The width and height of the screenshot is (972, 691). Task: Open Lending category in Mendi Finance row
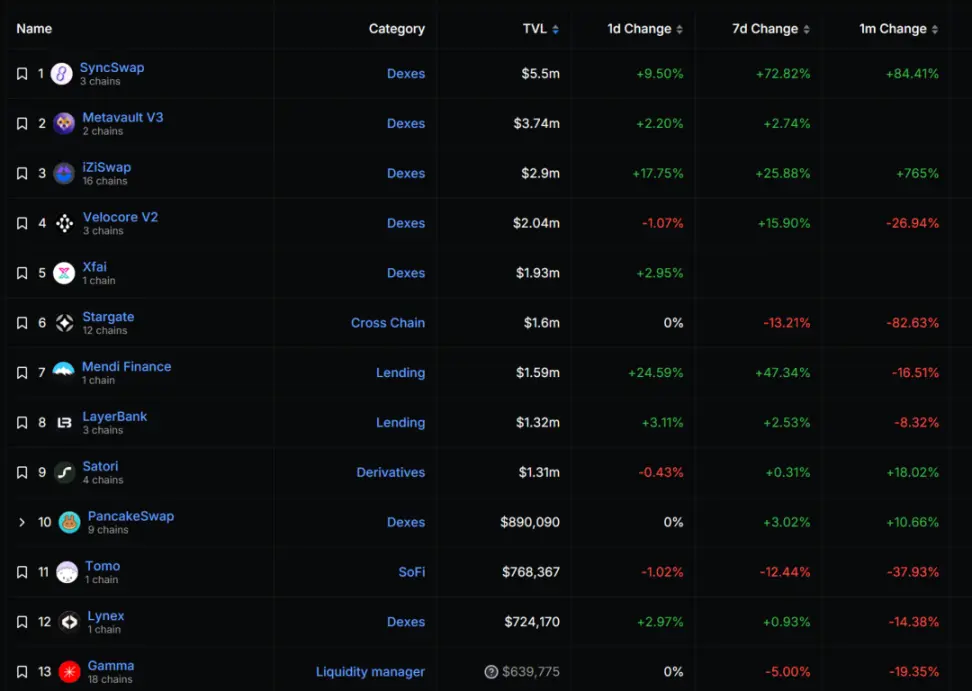tap(400, 372)
